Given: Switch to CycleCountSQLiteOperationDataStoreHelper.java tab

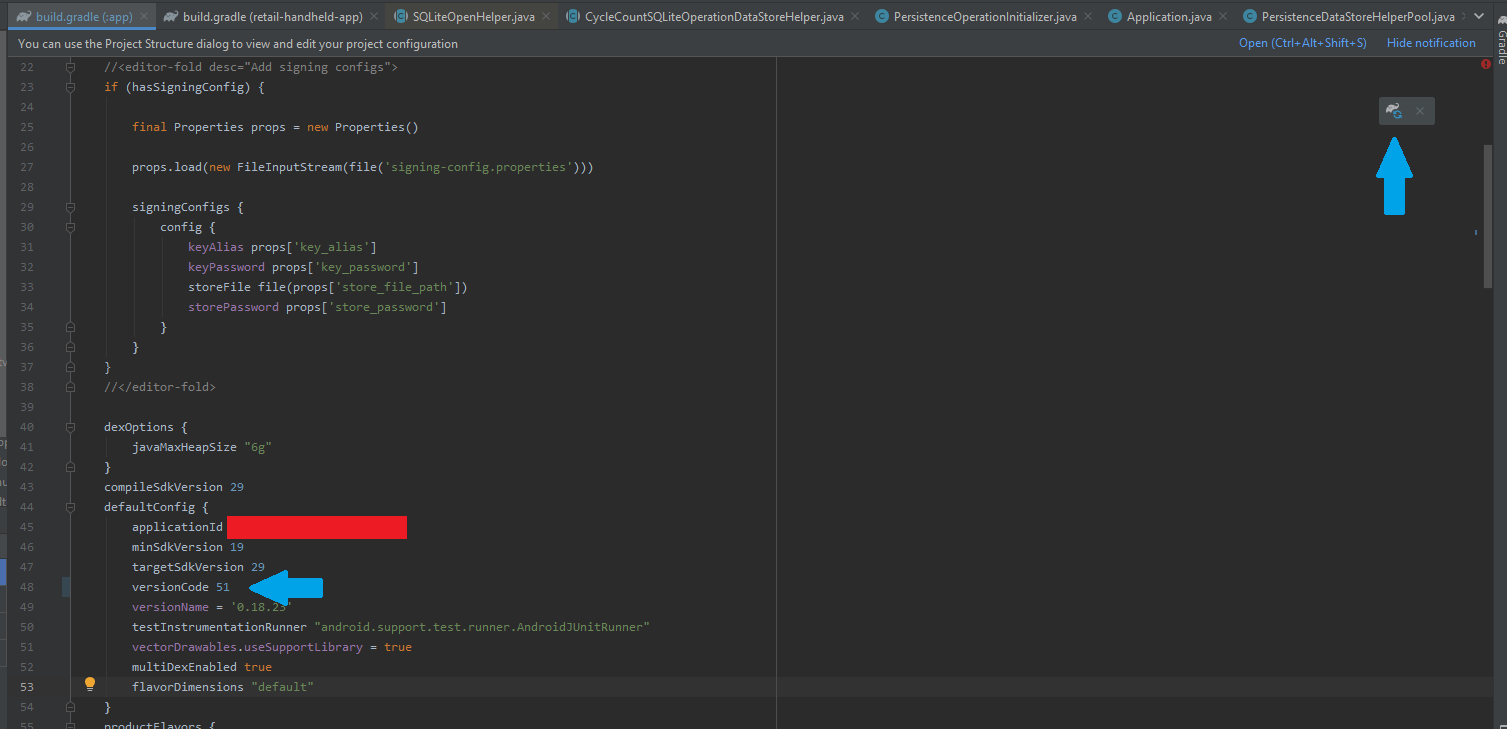Looking at the screenshot, I should pos(713,17).
